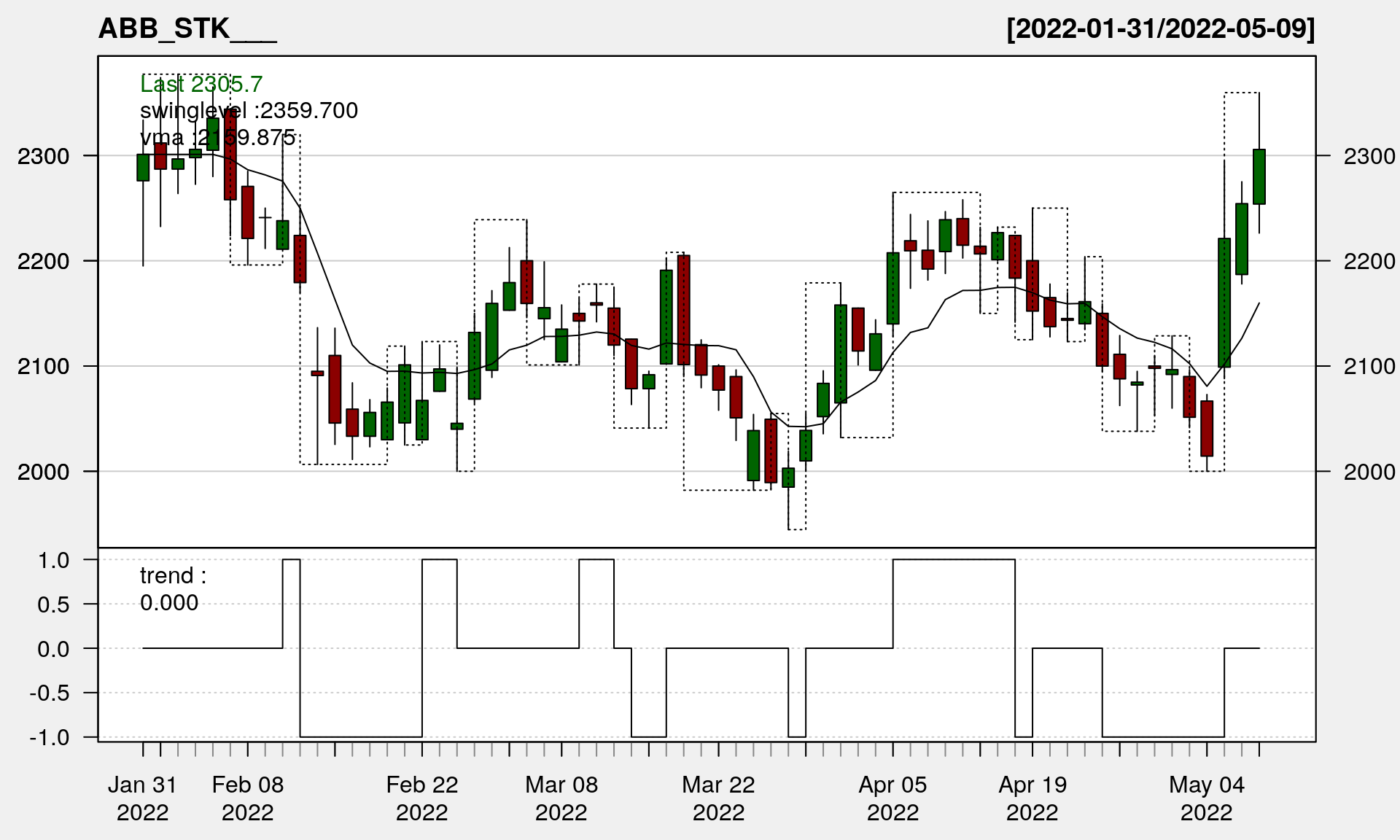Click the Feb 08 2022 axis label
Screen dimensions: 1400x840
pyautogui.click(x=247, y=798)
